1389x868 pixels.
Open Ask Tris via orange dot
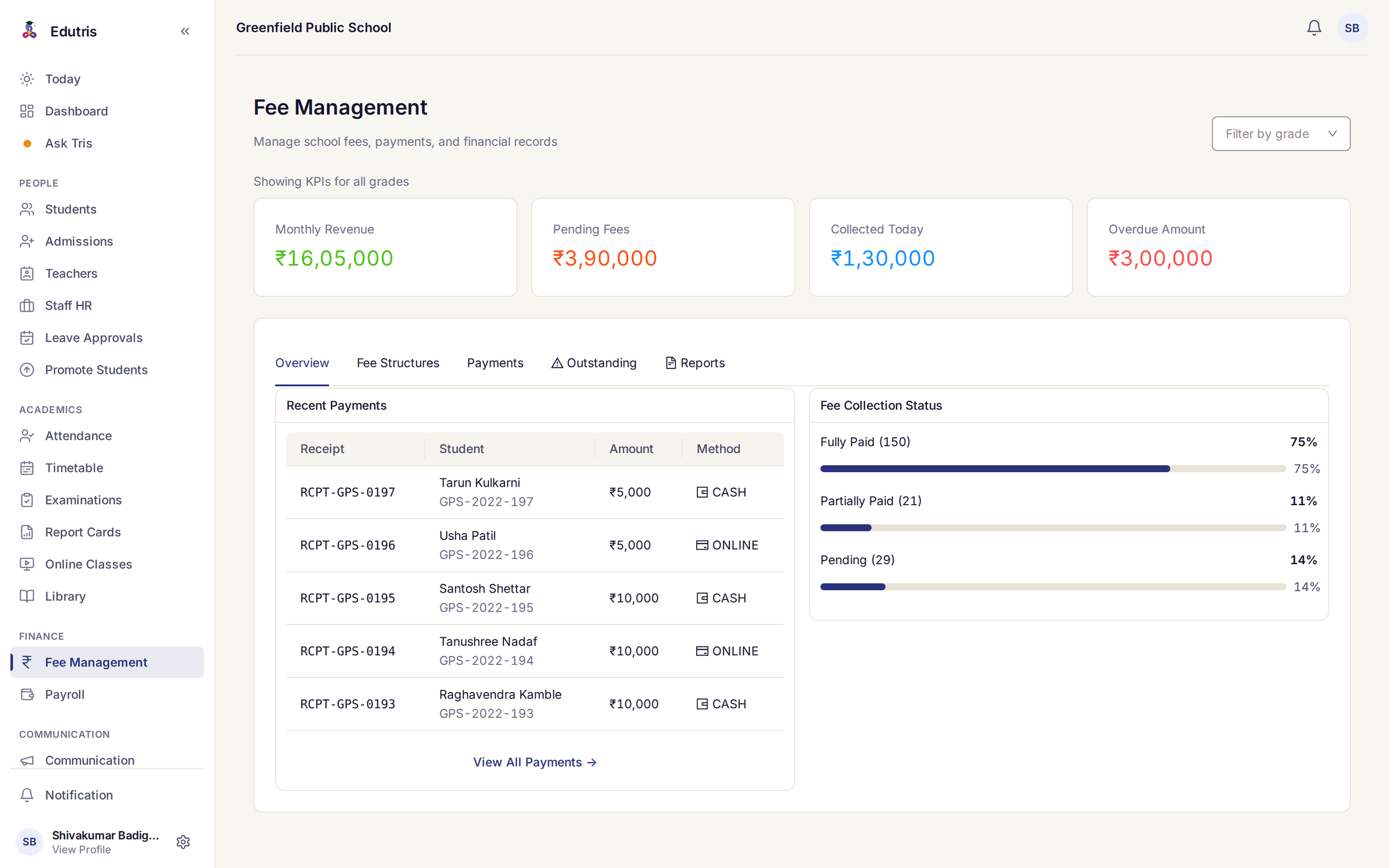point(27,144)
